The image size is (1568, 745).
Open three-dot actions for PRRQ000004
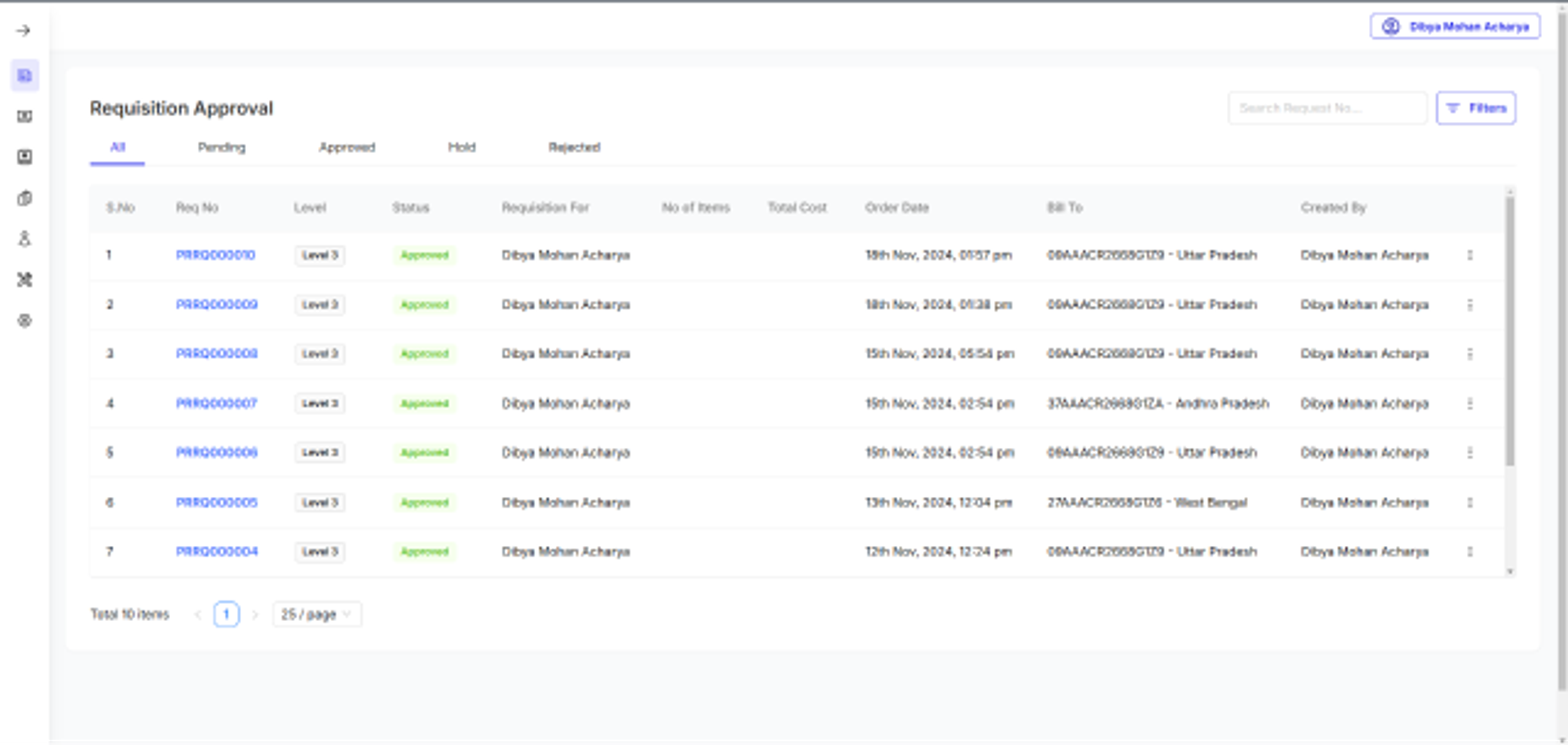click(x=1470, y=551)
